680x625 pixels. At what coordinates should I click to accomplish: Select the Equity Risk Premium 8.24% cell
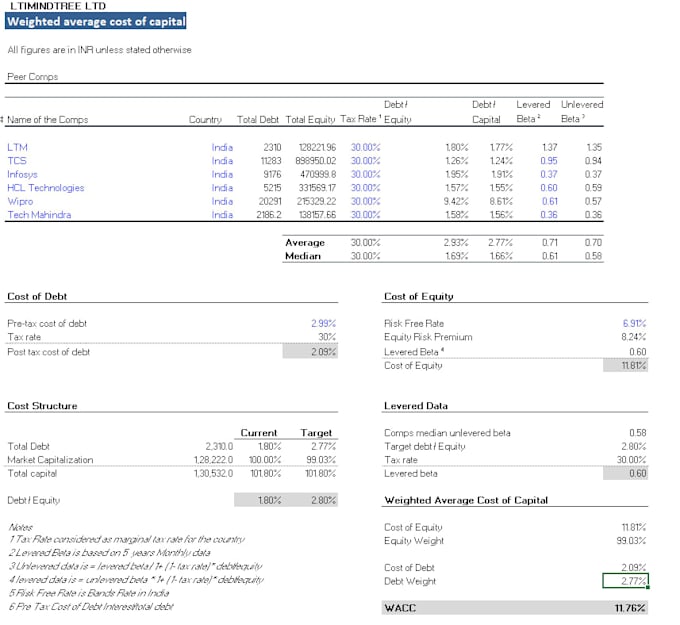tap(634, 337)
